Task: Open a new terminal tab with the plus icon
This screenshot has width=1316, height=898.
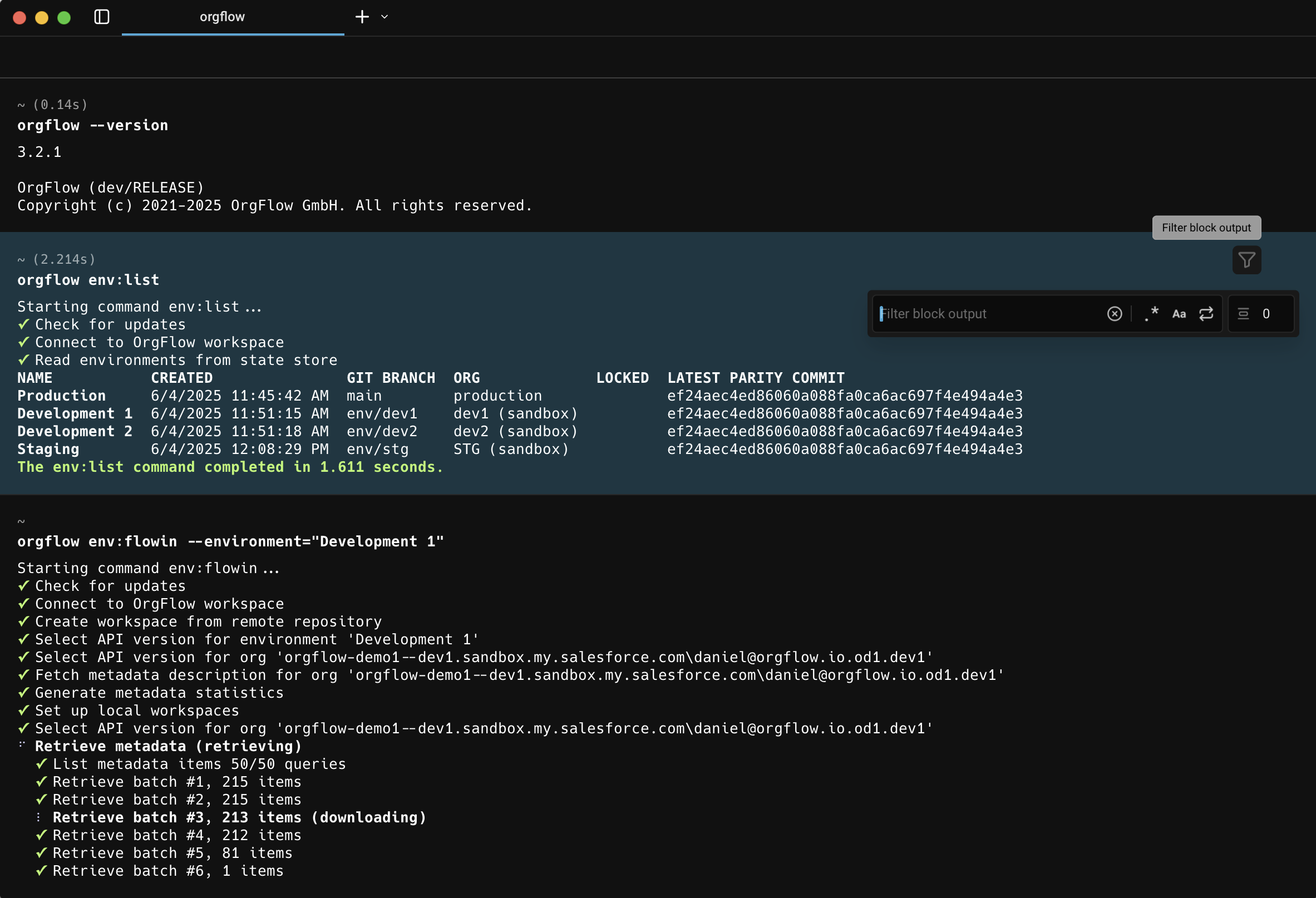Action: (x=361, y=17)
